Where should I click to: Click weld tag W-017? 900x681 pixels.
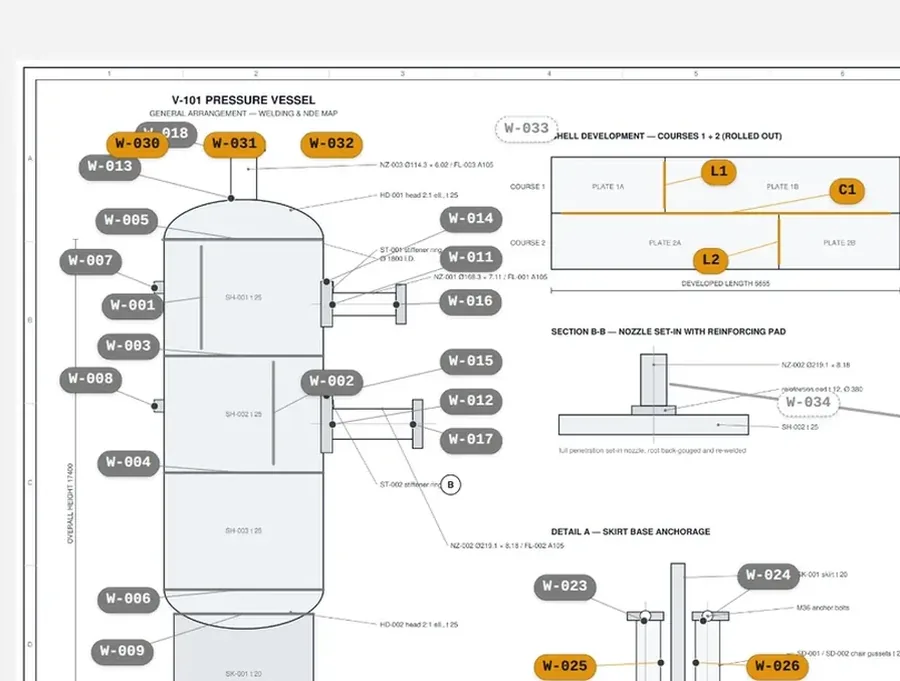[x=471, y=440]
